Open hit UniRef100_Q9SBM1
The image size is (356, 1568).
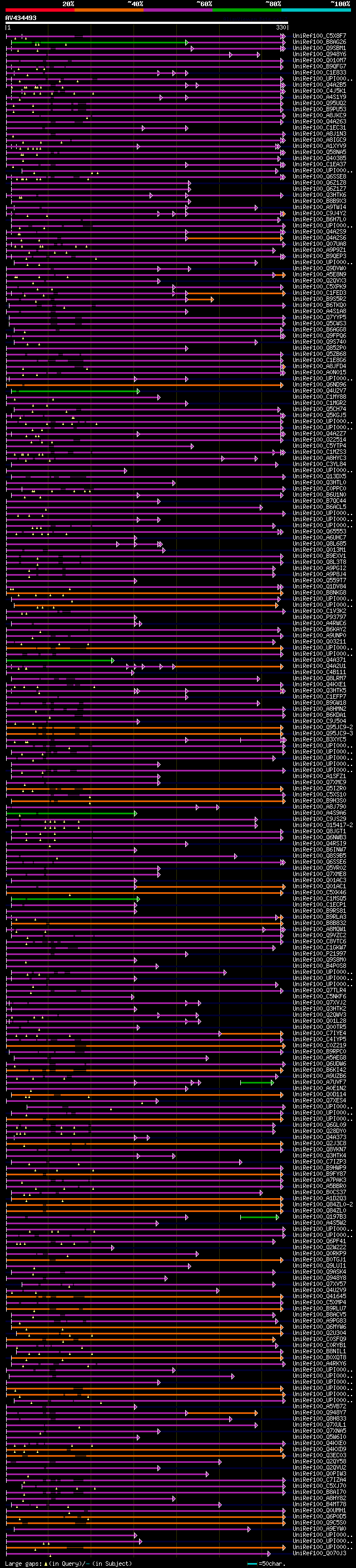point(319,48)
